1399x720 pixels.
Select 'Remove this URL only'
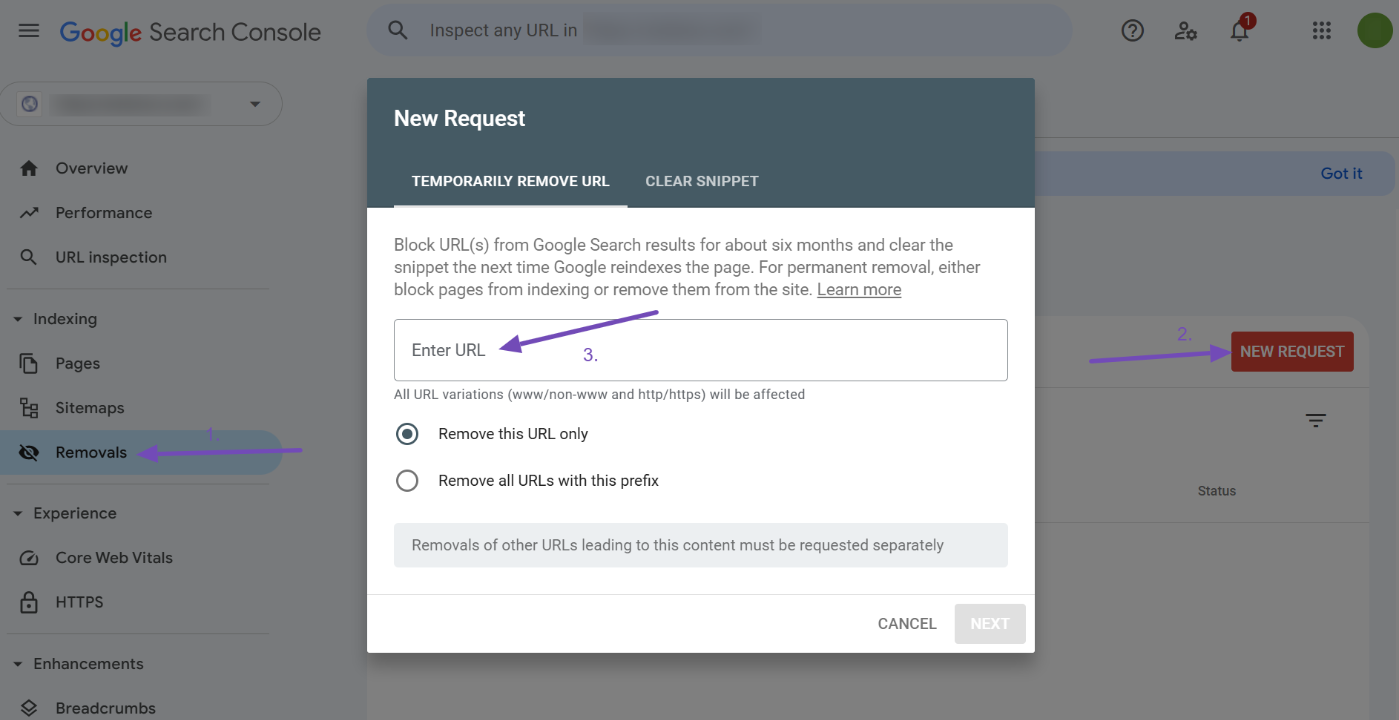click(x=407, y=434)
